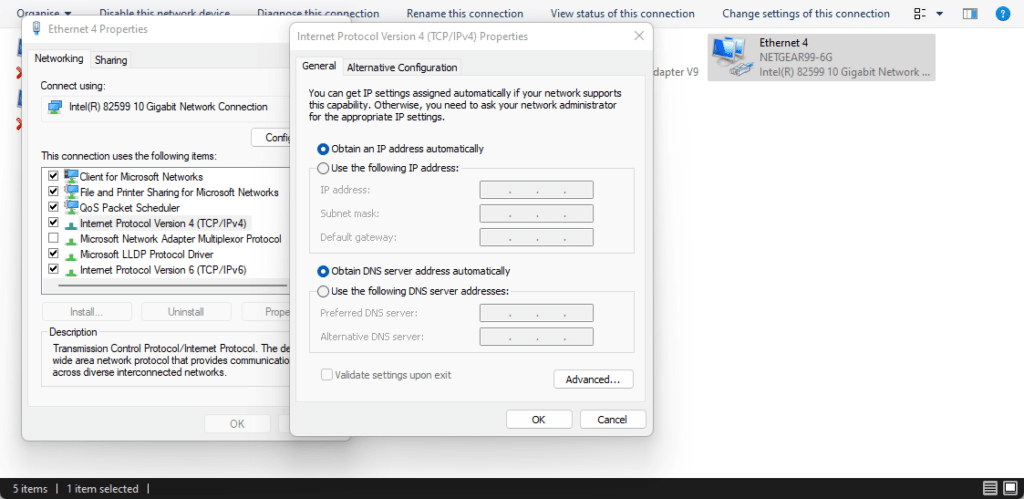This screenshot has height=499, width=1024.
Task: Toggle the preview pane icon
Action: [969, 14]
